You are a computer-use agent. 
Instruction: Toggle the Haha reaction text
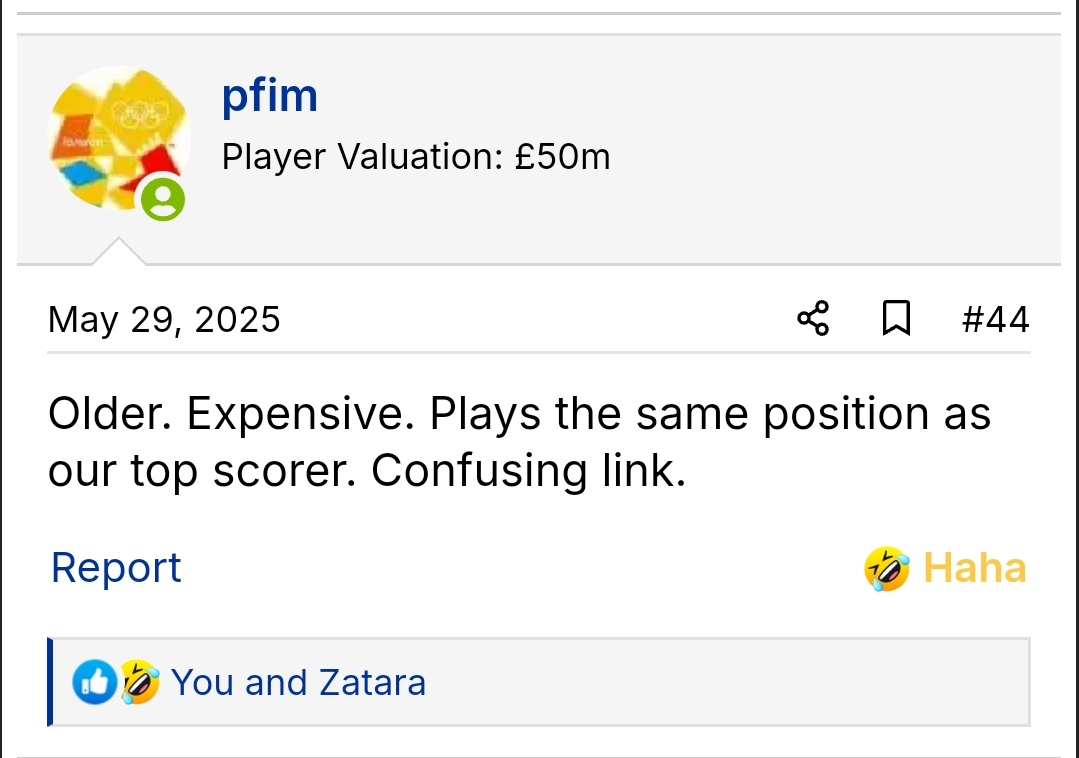[974, 568]
